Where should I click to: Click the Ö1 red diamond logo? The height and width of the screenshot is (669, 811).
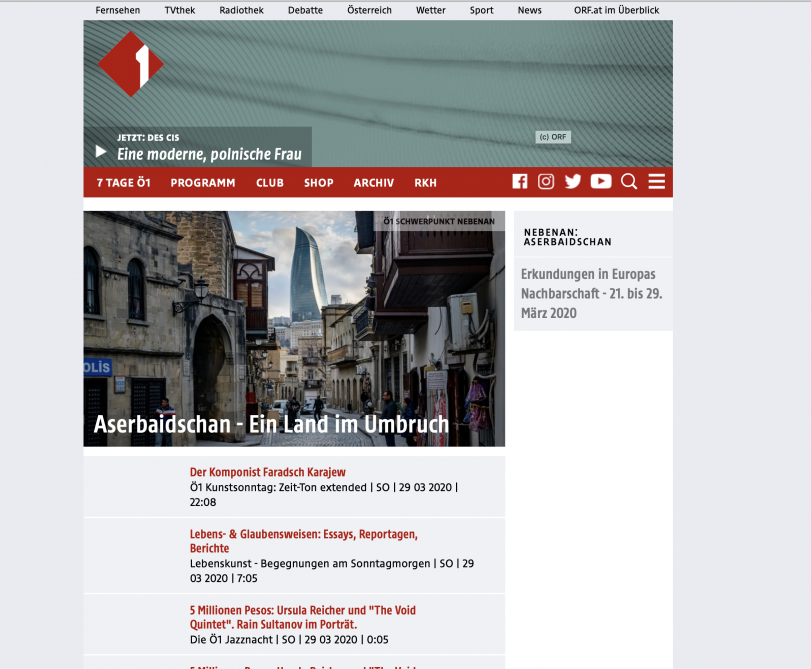click(130, 65)
